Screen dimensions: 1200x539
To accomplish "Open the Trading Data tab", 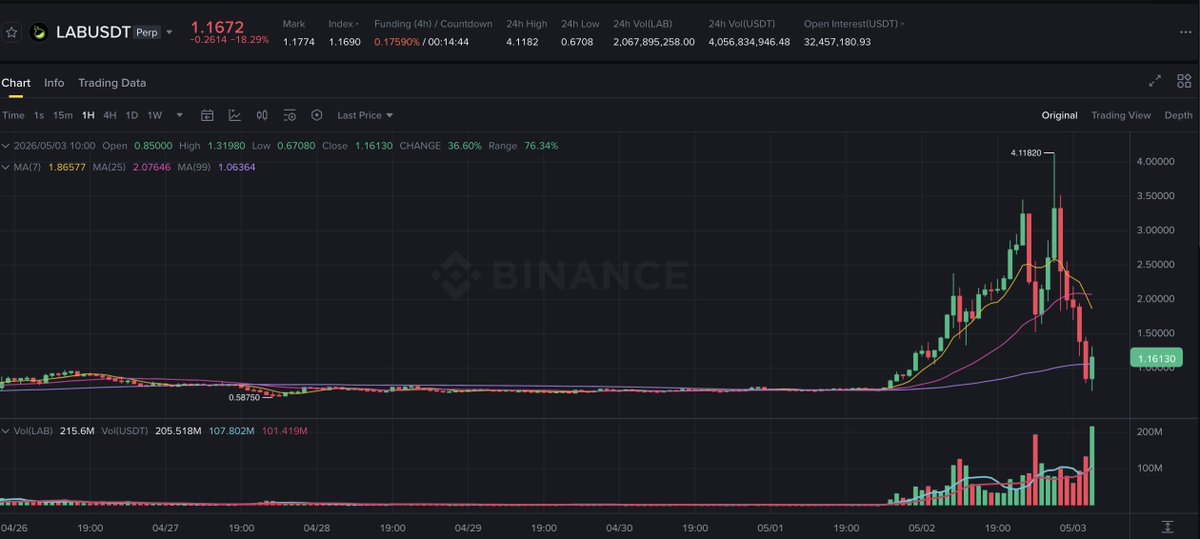I will tap(112, 83).
